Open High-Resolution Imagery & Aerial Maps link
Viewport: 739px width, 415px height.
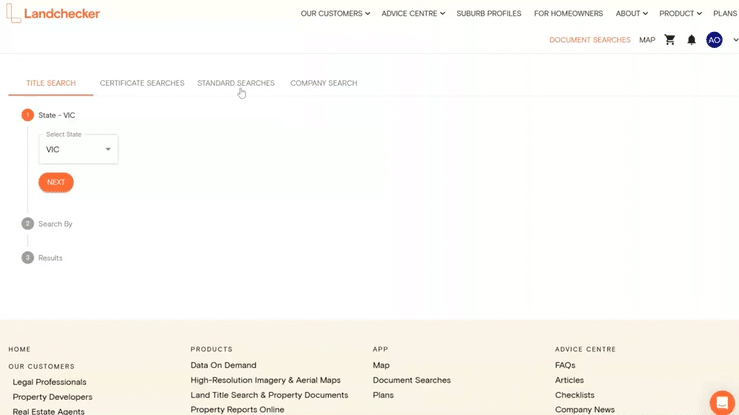pyautogui.click(x=265, y=380)
